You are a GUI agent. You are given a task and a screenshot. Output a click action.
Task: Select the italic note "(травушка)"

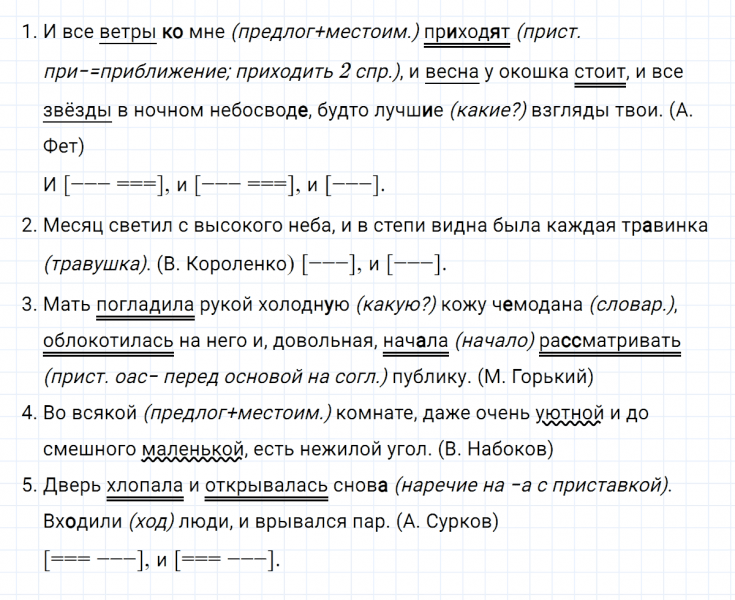[x=97, y=265]
